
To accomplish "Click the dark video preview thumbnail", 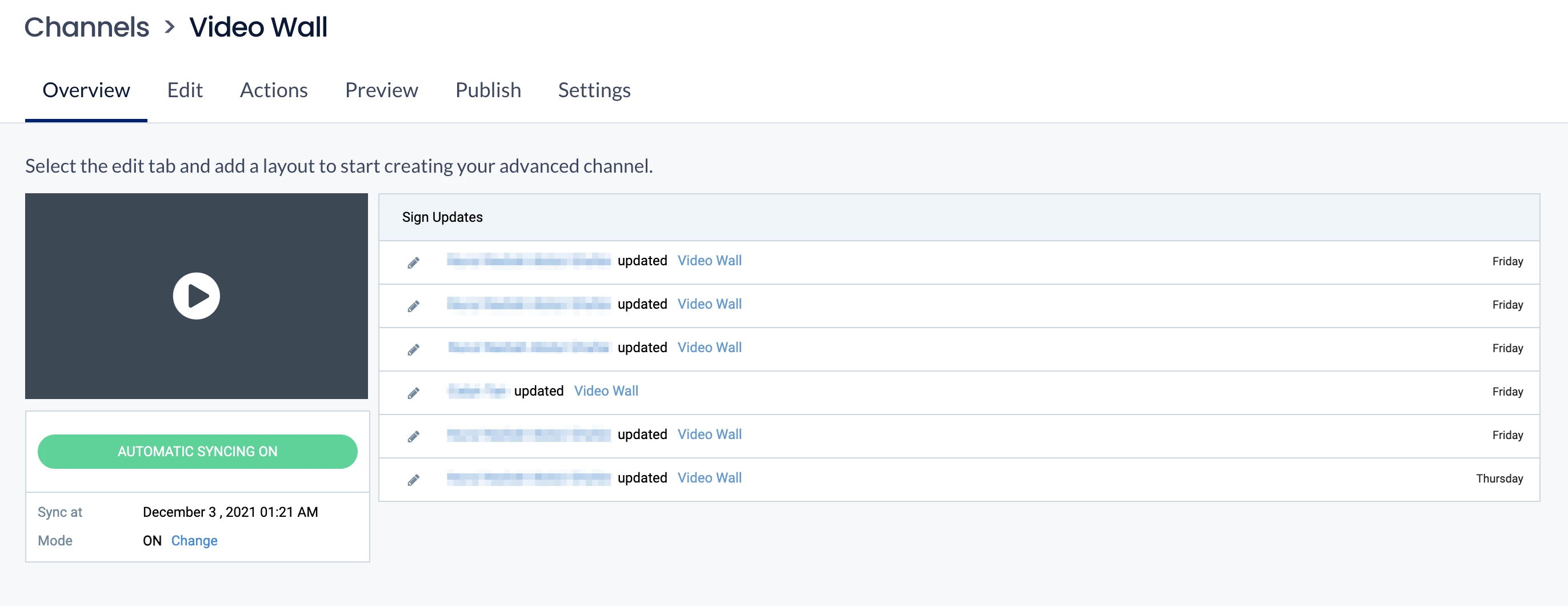I will click(x=196, y=296).
